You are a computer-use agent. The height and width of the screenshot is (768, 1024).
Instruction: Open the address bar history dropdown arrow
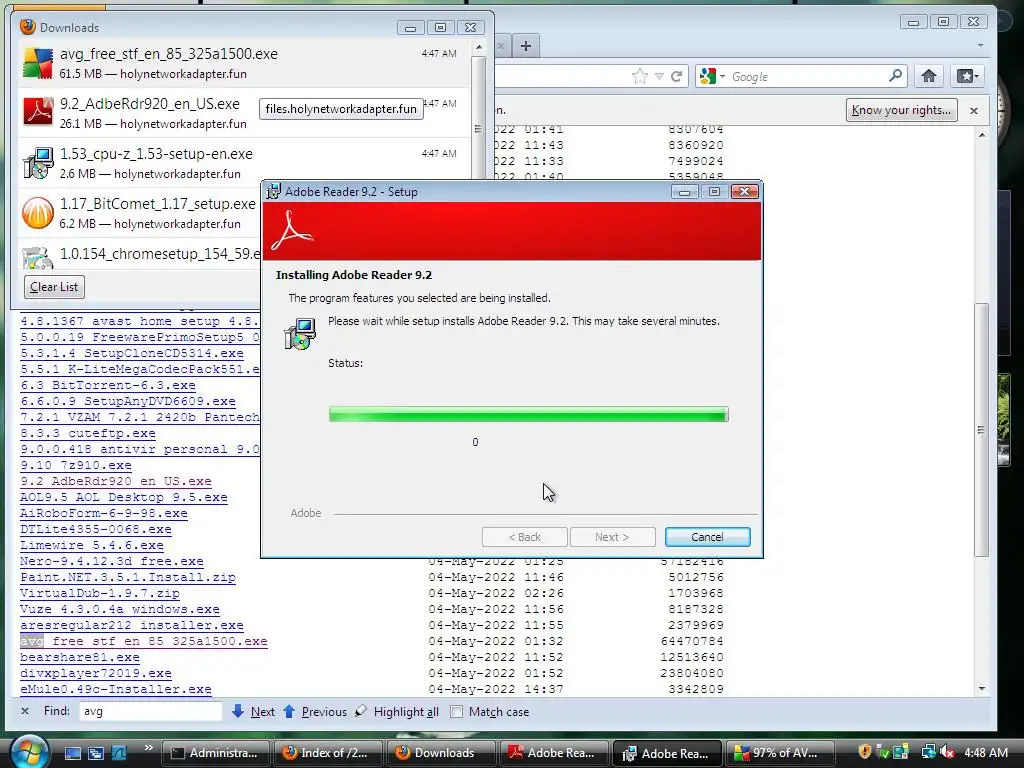coord(659,76)
